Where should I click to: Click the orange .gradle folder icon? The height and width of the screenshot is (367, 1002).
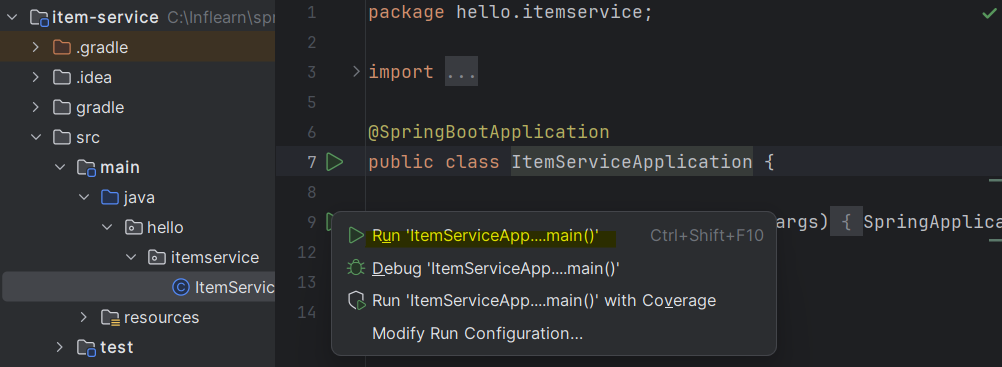[62, 47]
